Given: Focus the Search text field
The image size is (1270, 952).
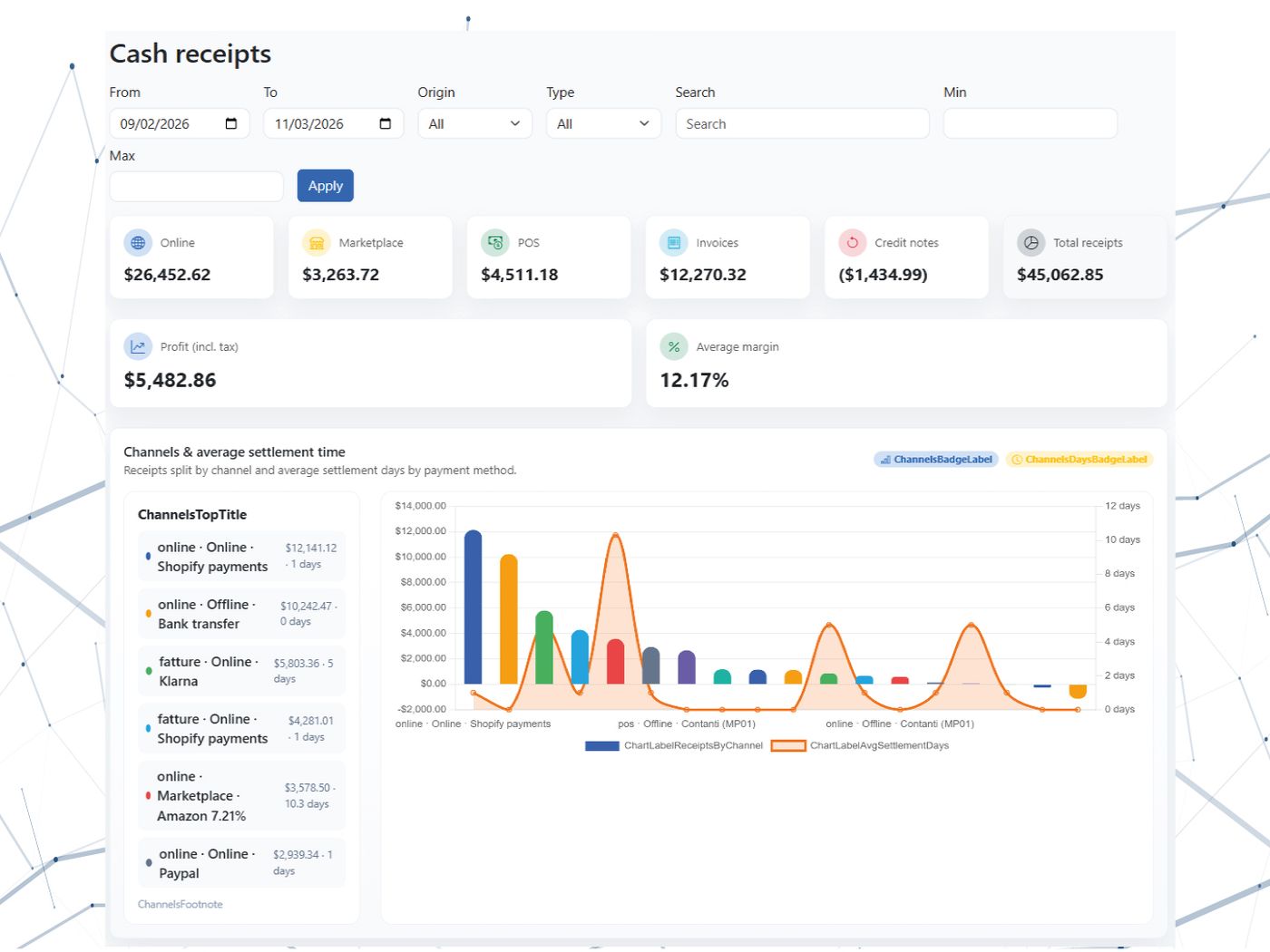Looking at the screenshot, I should [x=803, y=123].
